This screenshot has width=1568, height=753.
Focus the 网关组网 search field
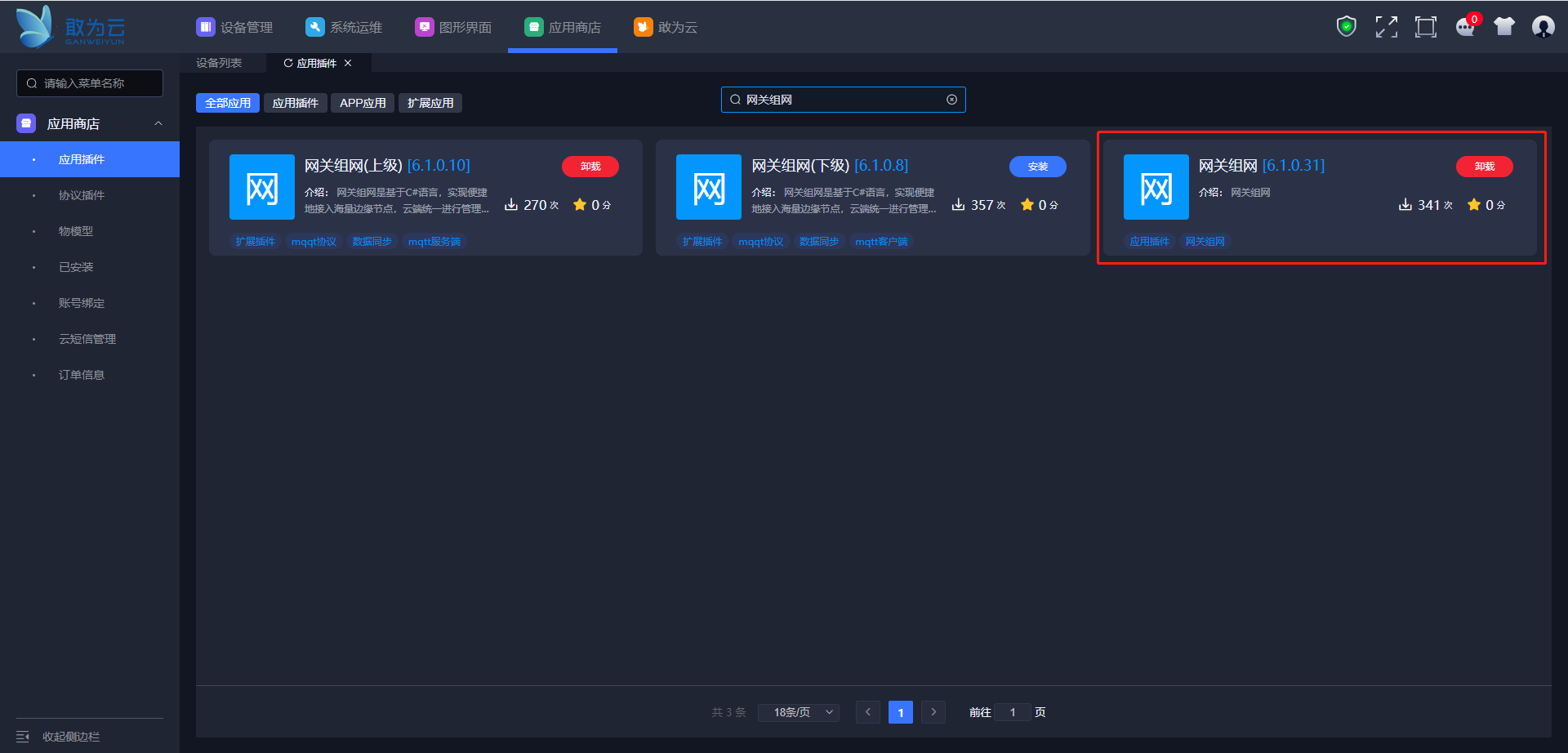844,100
